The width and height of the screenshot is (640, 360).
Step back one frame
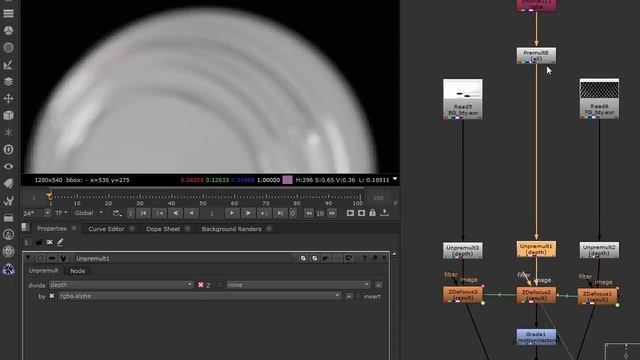tap(191, 213)
